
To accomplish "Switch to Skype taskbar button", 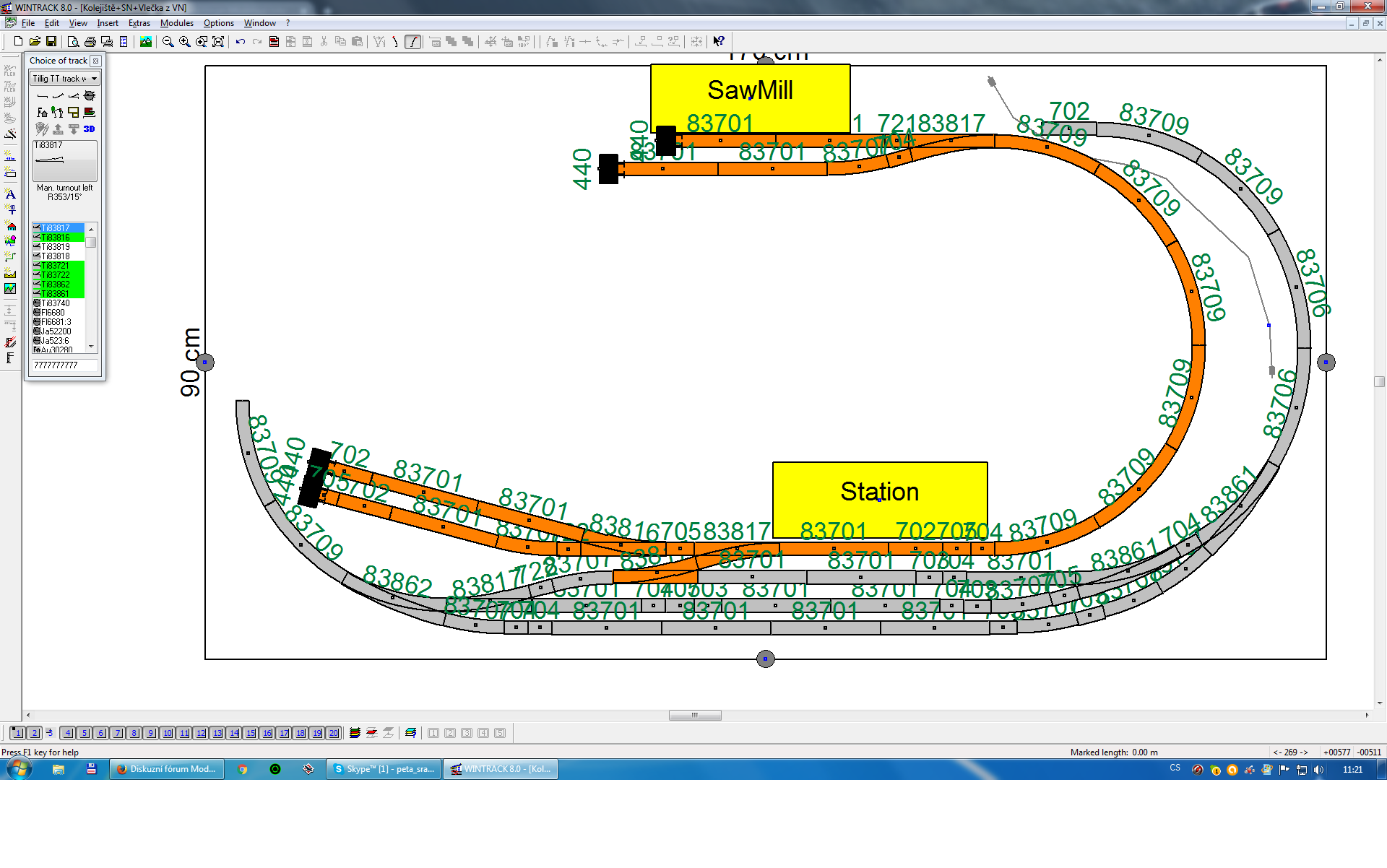I will tap(384, 769).
